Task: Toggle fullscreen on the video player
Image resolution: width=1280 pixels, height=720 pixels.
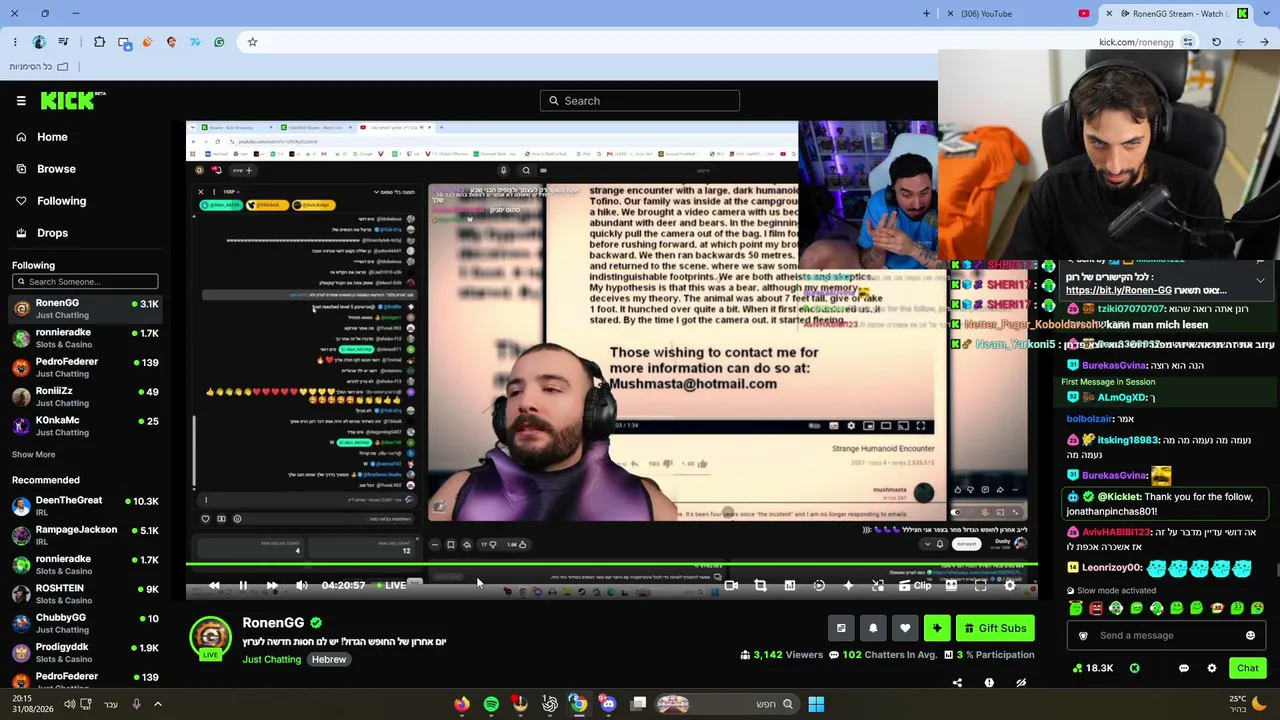Action: tap(980, 586)
